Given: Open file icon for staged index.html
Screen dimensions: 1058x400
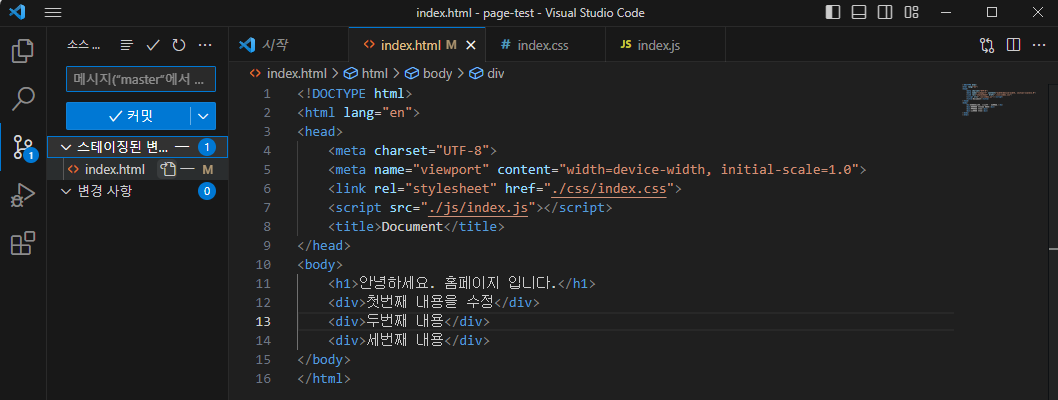Looking at the screenshot, I should [168, 170].
